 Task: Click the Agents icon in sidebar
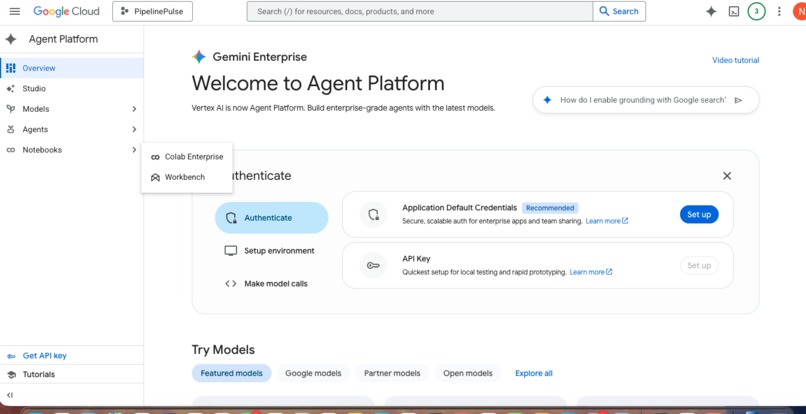click(11, 130)
